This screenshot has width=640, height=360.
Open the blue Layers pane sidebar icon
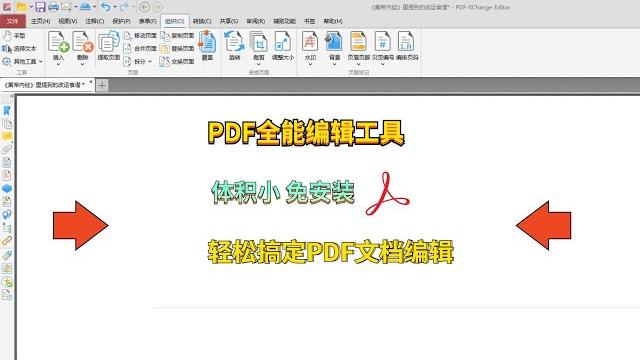[7, 189]
